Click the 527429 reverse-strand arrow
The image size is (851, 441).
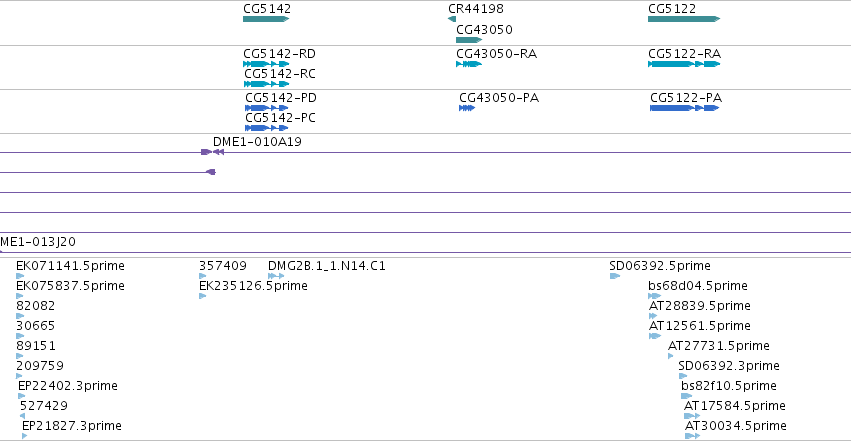click(22, 416)
